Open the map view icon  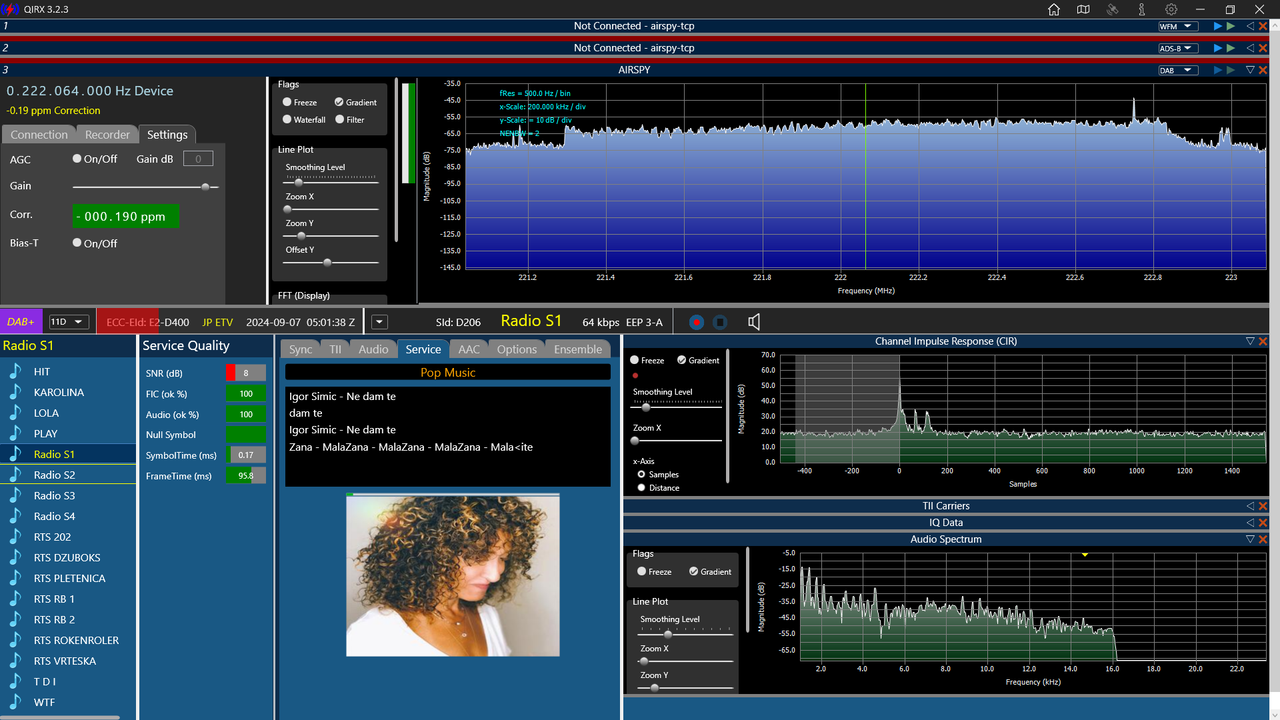tap(1083, 9)
